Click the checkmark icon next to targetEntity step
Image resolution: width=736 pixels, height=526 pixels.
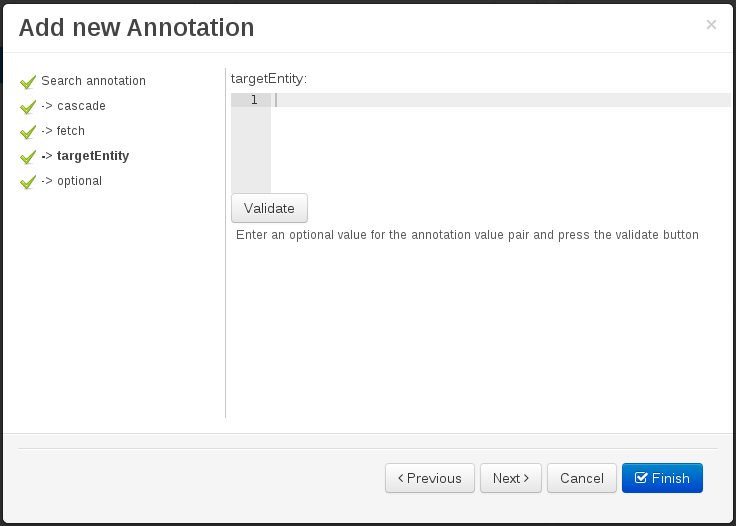click(28, 157)
